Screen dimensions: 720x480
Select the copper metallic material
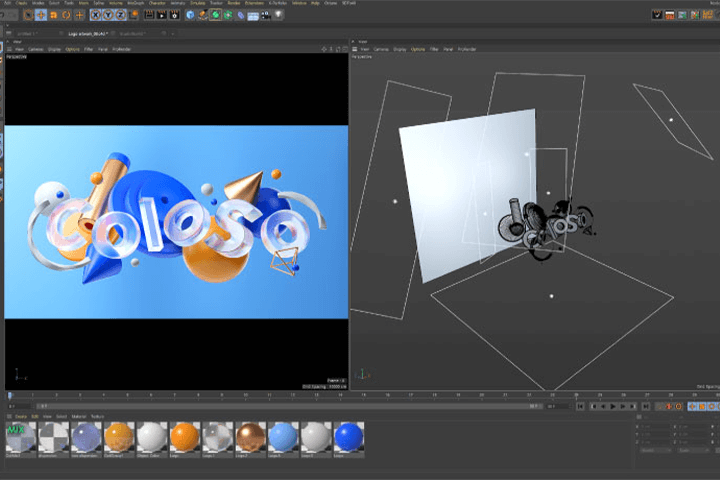250,440
